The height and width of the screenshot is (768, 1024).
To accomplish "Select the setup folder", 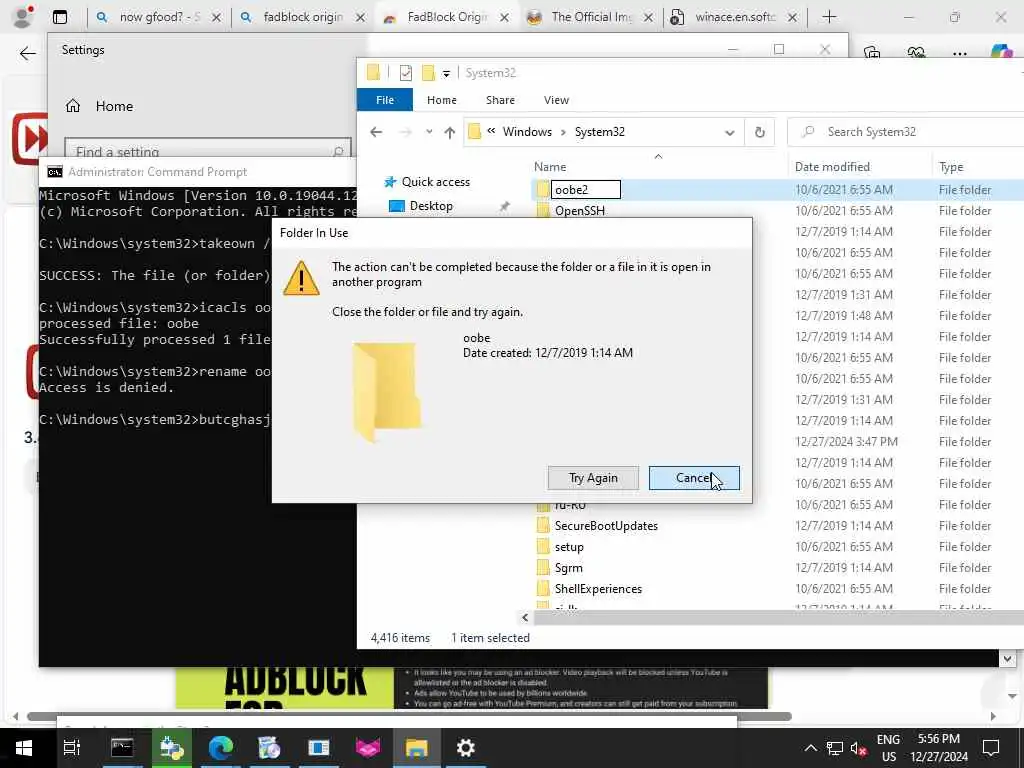I will [x=569, y=547].
